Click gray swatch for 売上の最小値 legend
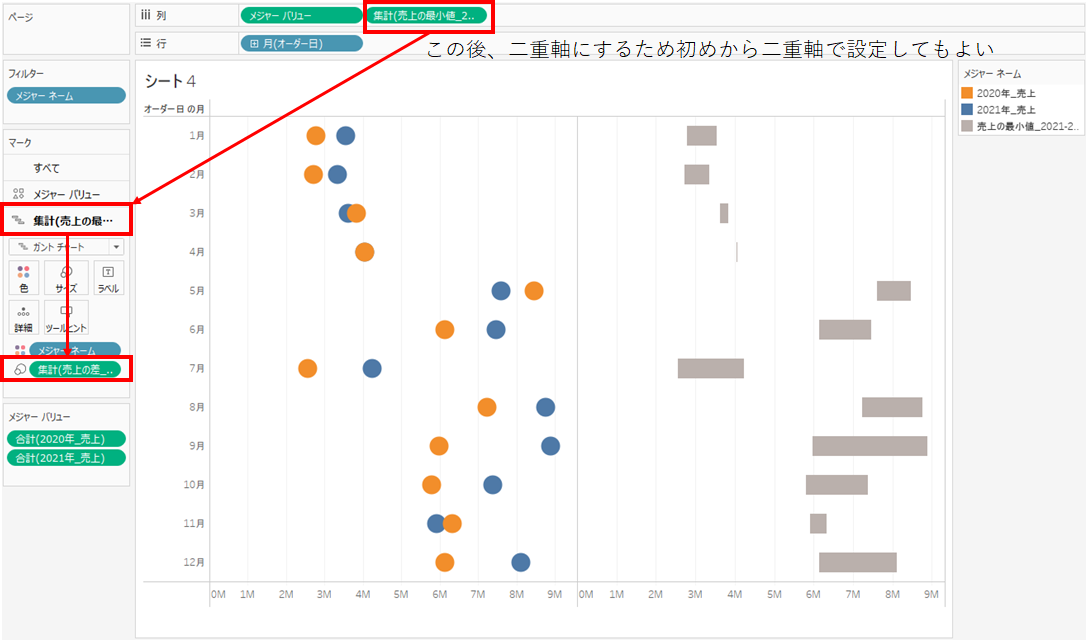Image resolution: width=1086 pixels, height=640 pixels. (x=967, y=126)
